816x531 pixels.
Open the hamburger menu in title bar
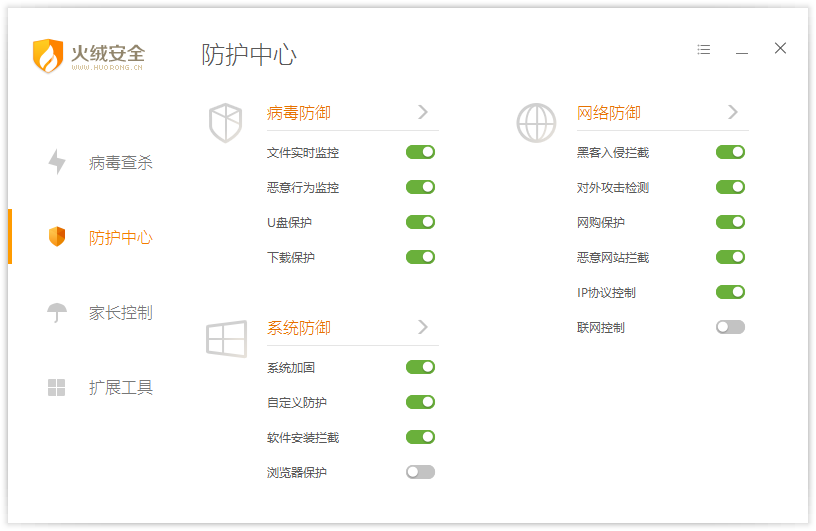[704, 49]
